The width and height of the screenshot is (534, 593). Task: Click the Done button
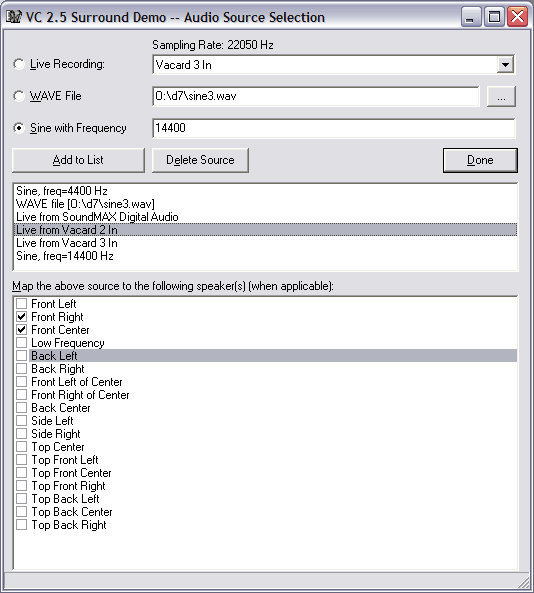pos(480,160)
